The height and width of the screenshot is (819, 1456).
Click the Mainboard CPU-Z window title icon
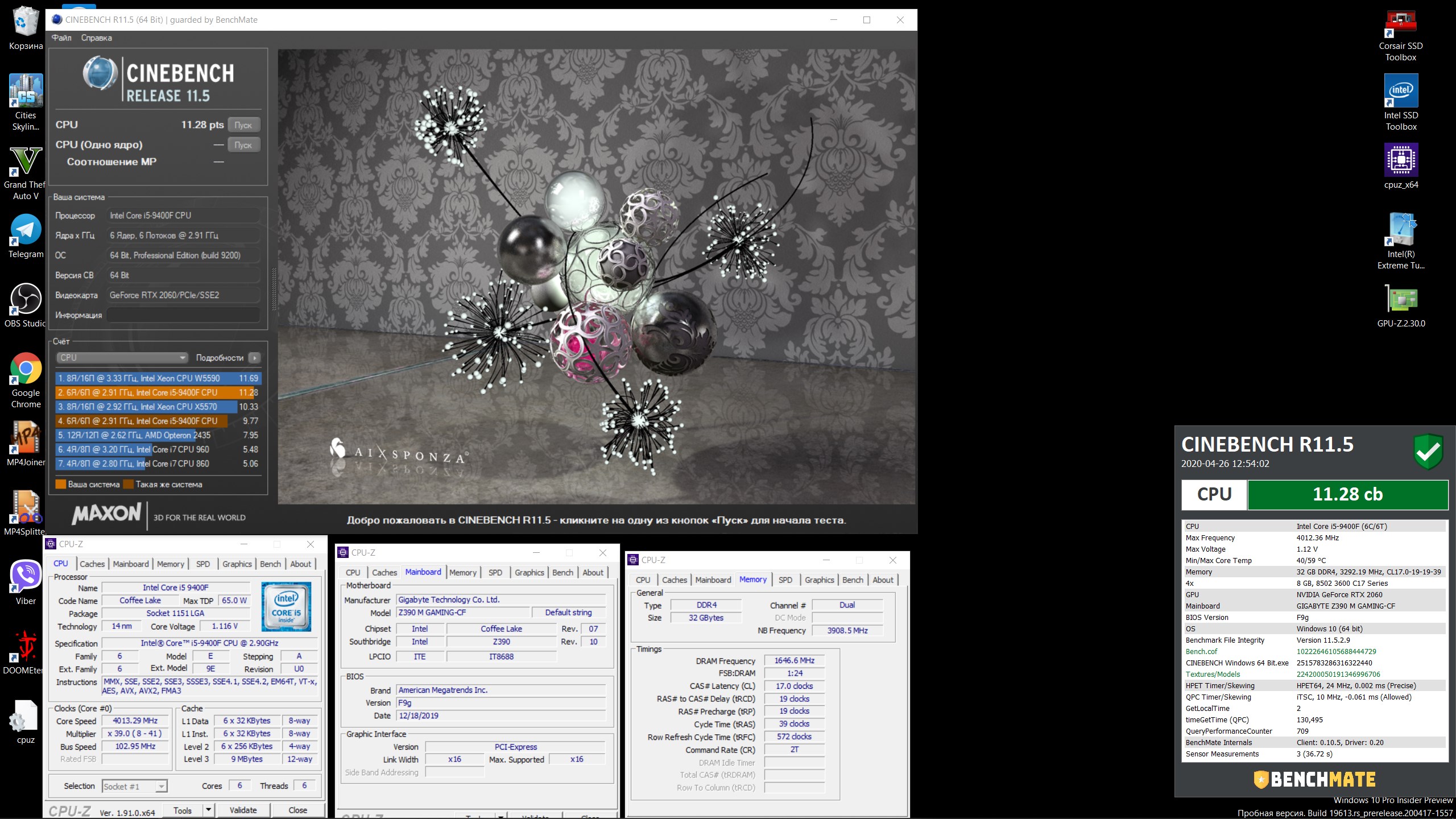coord(343,552)
